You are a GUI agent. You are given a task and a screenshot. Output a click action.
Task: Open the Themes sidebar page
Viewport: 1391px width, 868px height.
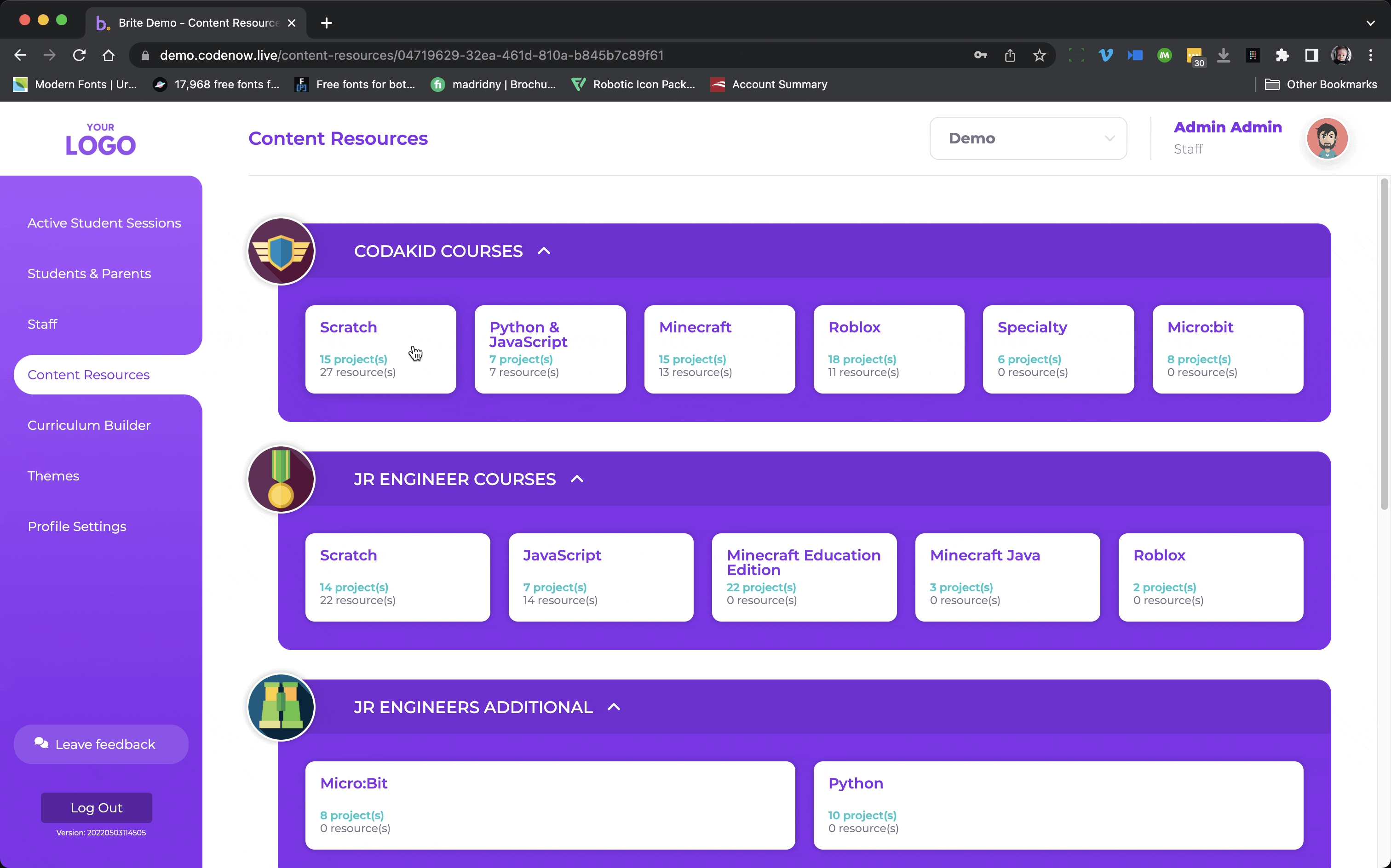coord(53,476)
